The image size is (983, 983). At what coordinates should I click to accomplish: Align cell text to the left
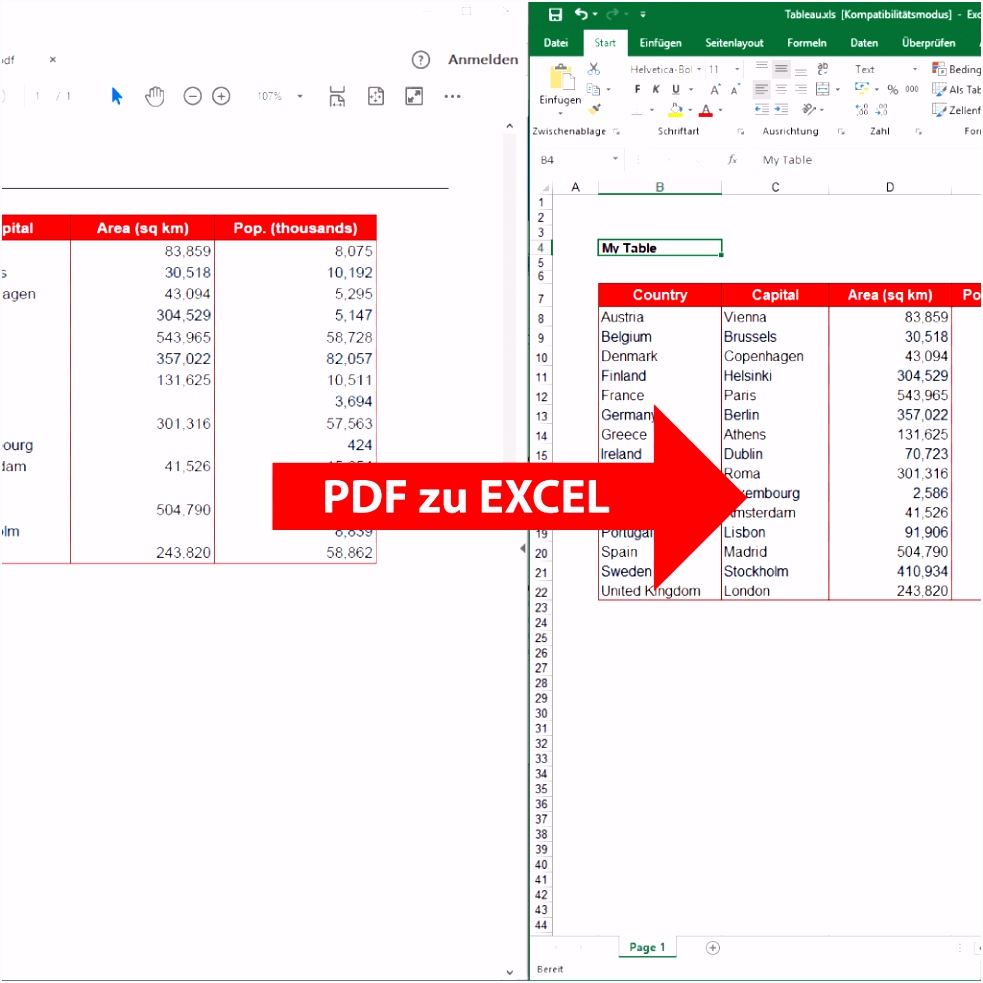coord(761,89)
